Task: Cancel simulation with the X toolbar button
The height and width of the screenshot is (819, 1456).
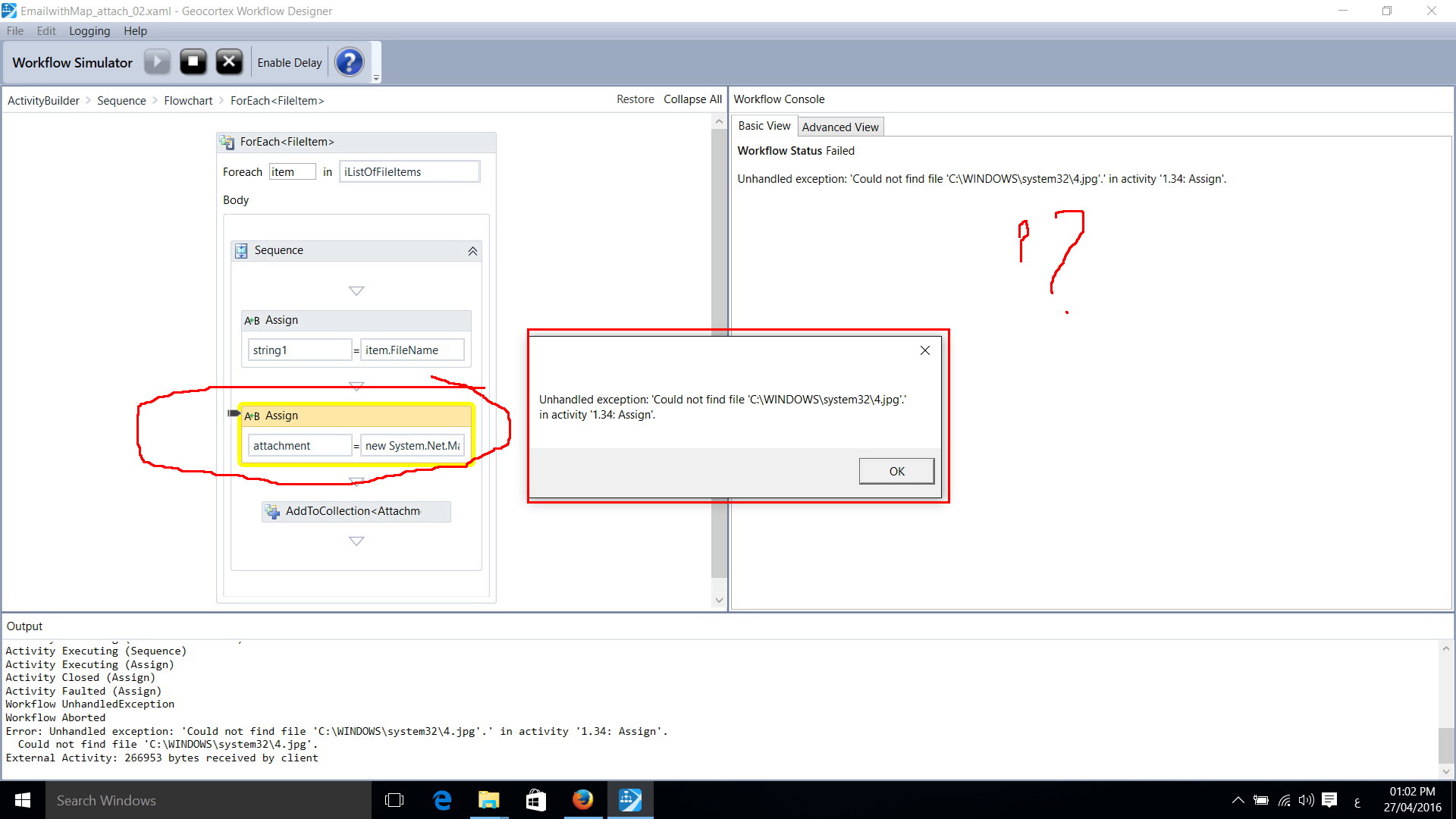Action: (x=229, y=62)
